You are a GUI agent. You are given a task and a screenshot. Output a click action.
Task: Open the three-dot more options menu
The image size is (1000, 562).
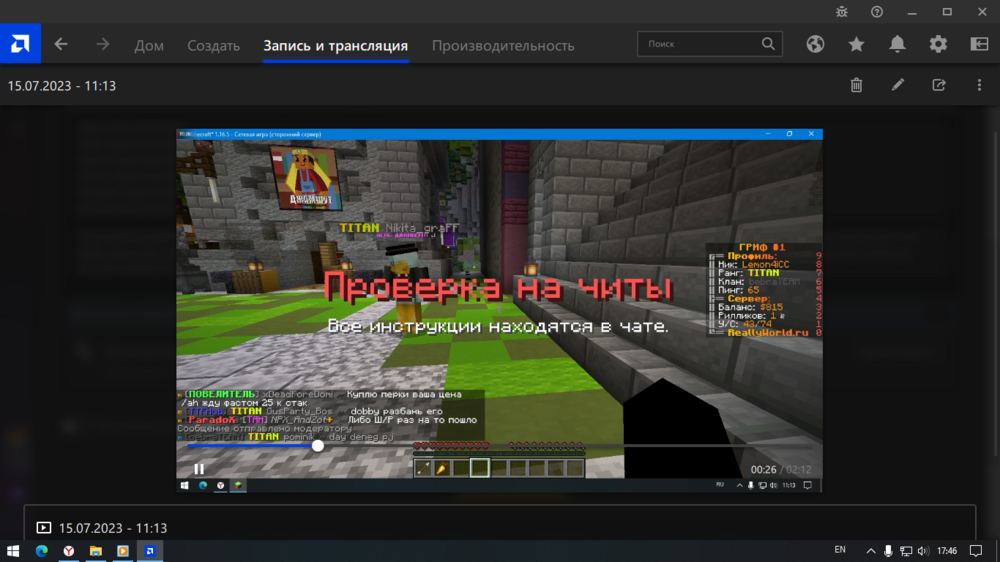point(980,85)
